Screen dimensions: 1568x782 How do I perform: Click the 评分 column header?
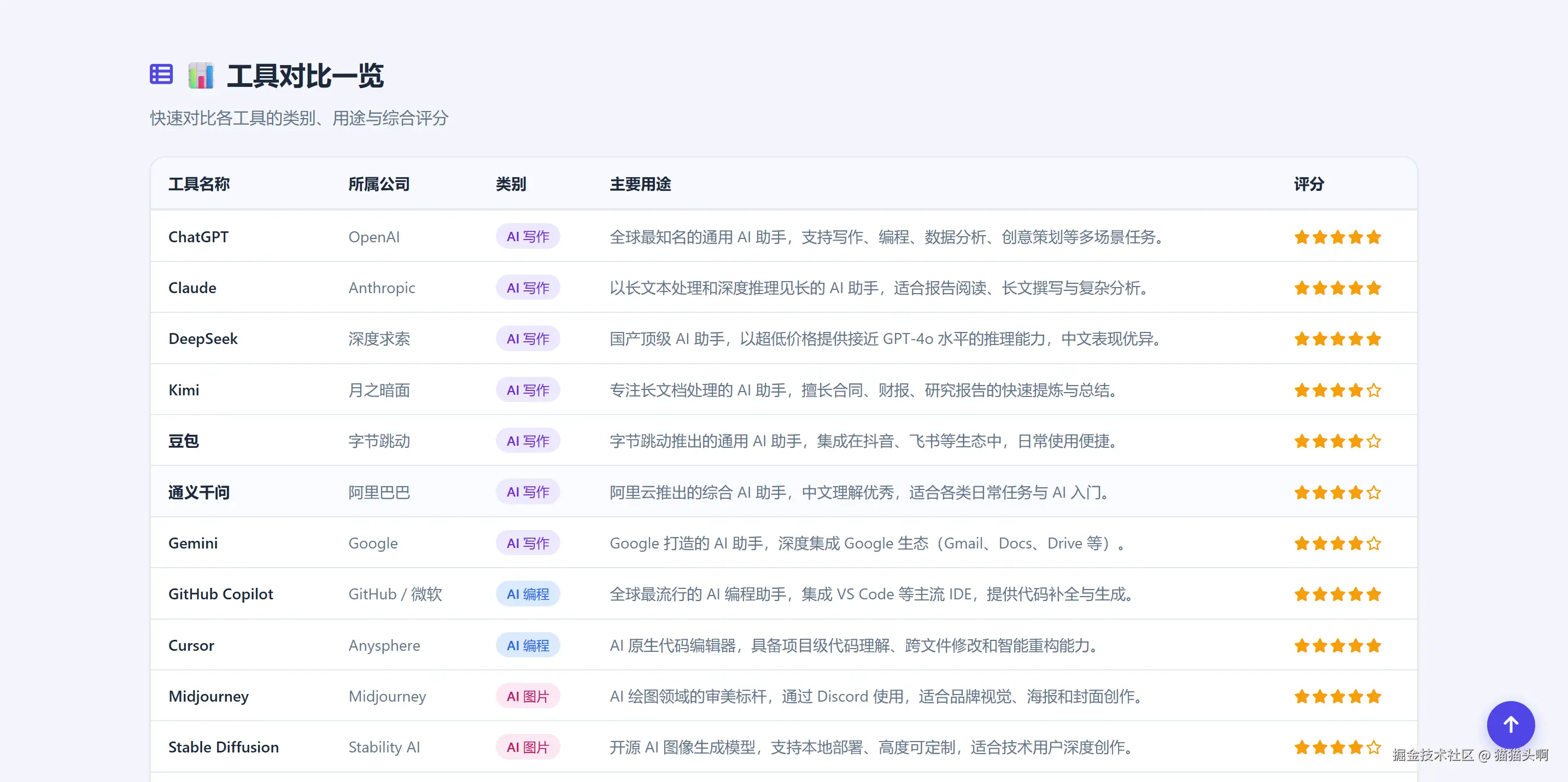point(1309,184)
